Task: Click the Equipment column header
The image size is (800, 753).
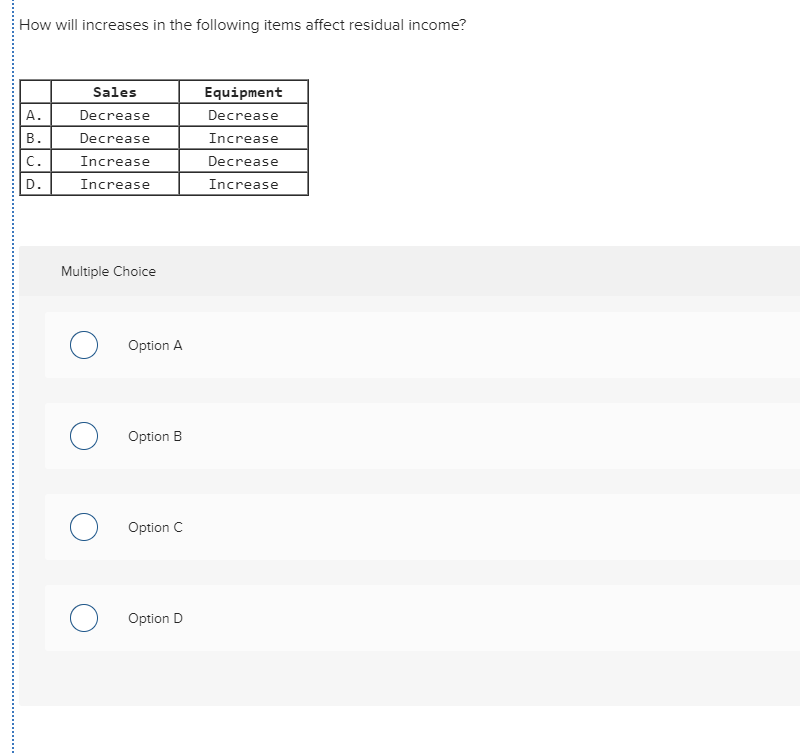Action: pos(243,92)
